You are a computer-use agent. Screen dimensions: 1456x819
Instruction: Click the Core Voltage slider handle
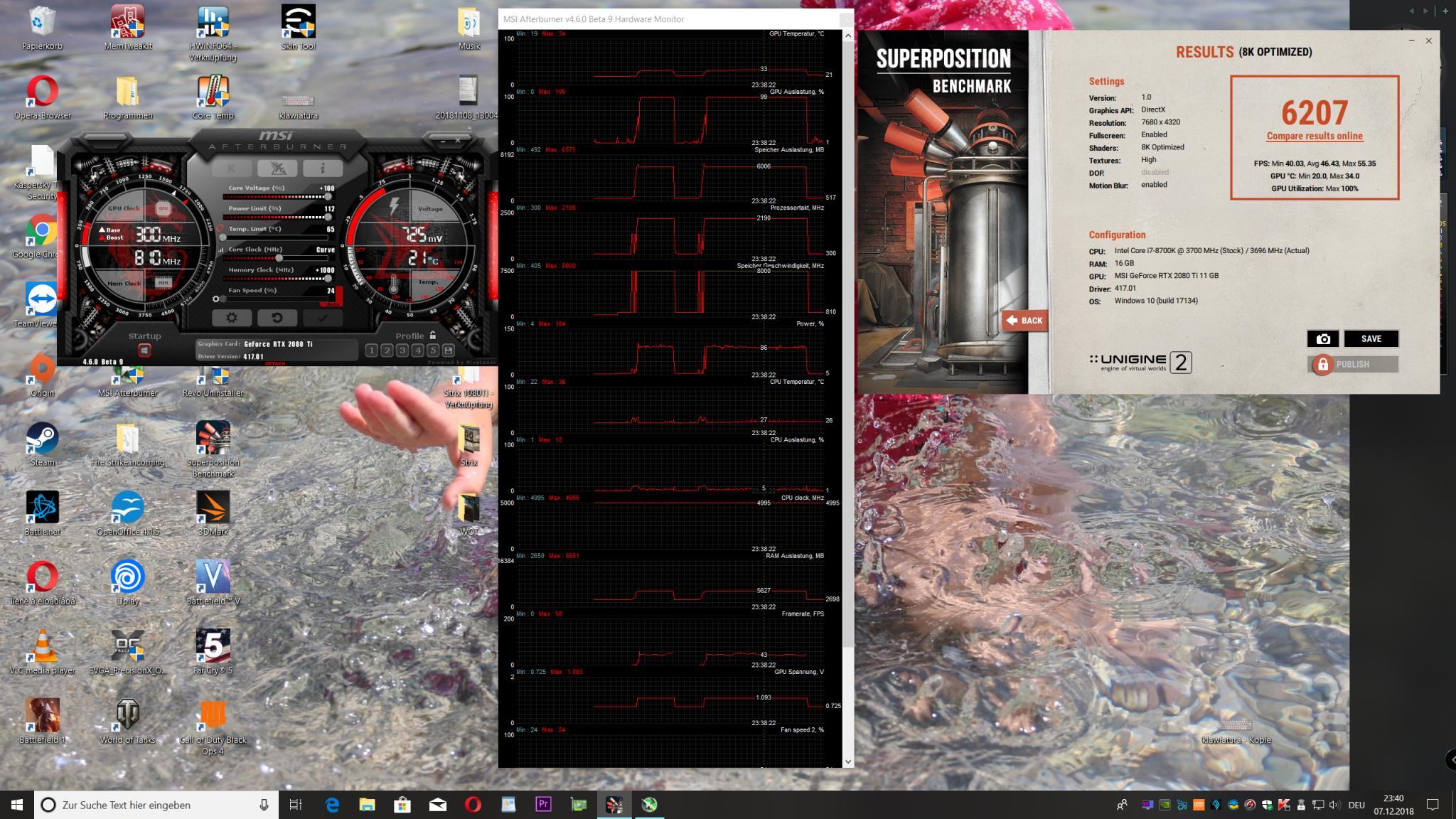328,197
